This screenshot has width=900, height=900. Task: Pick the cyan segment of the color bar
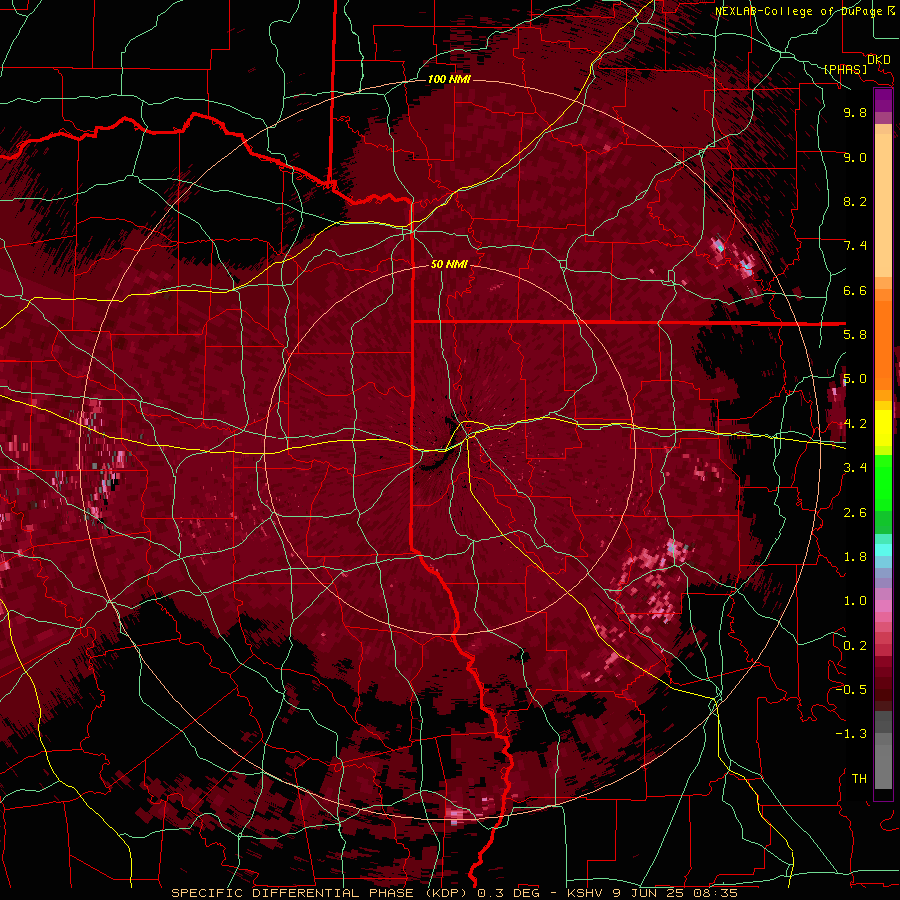(883, 549)
